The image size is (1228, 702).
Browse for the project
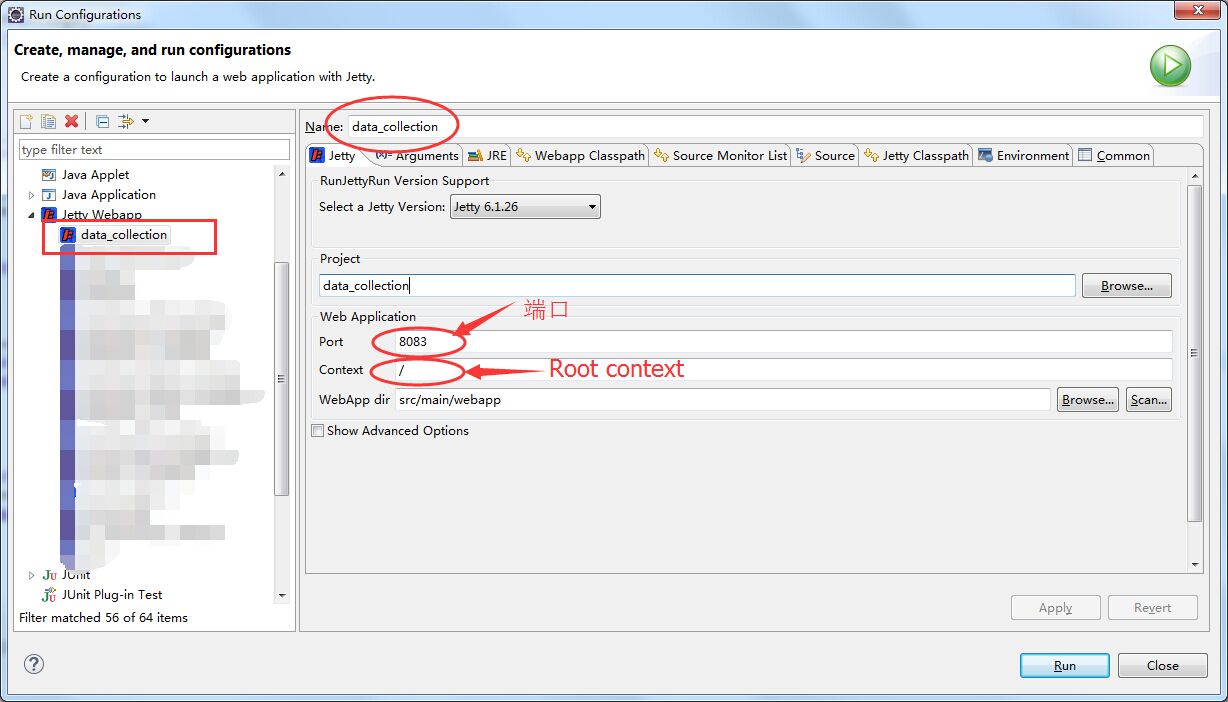pos(1127,286)
